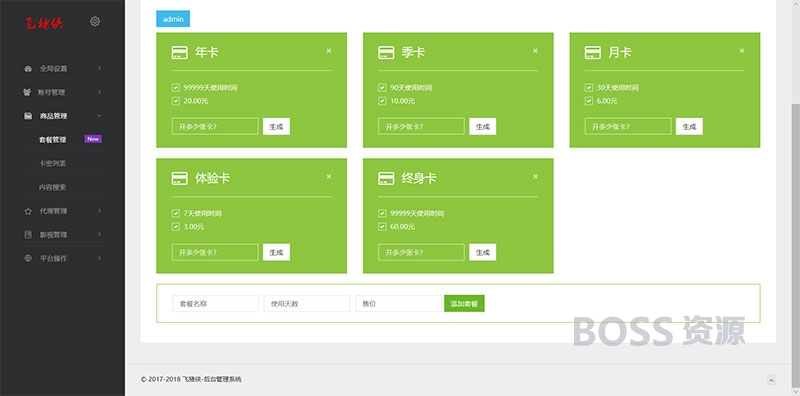Click the card icon on 季卡 panel
The image size is (800, 396).
(386, 53)
